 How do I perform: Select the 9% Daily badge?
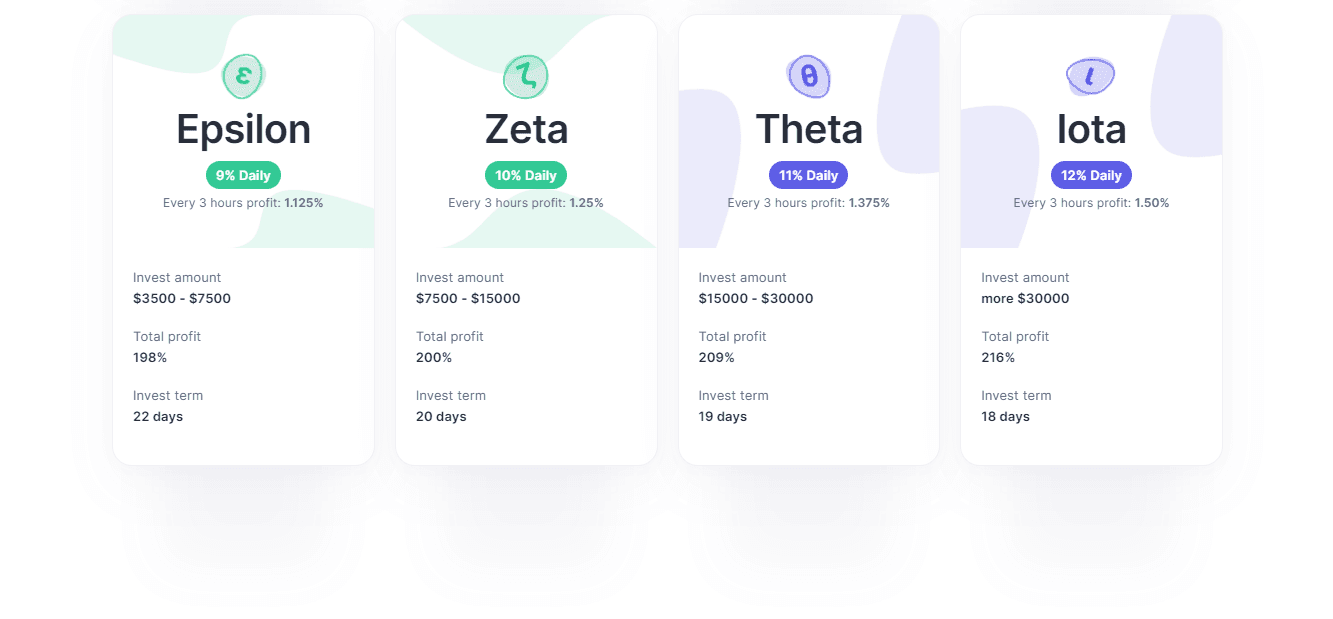pos(243,175)
